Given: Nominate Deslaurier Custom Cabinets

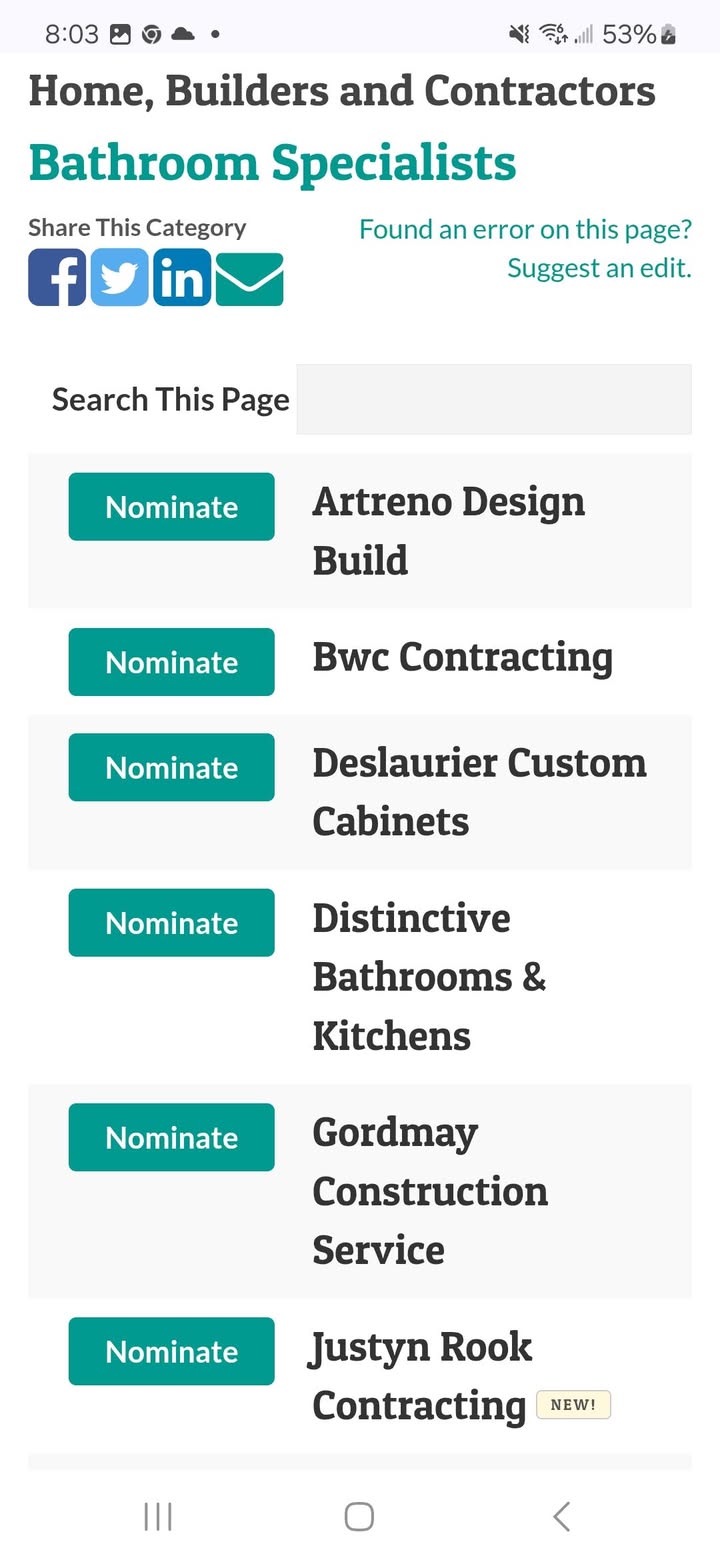Looking at the screenshot, I should tap(171, 767).
